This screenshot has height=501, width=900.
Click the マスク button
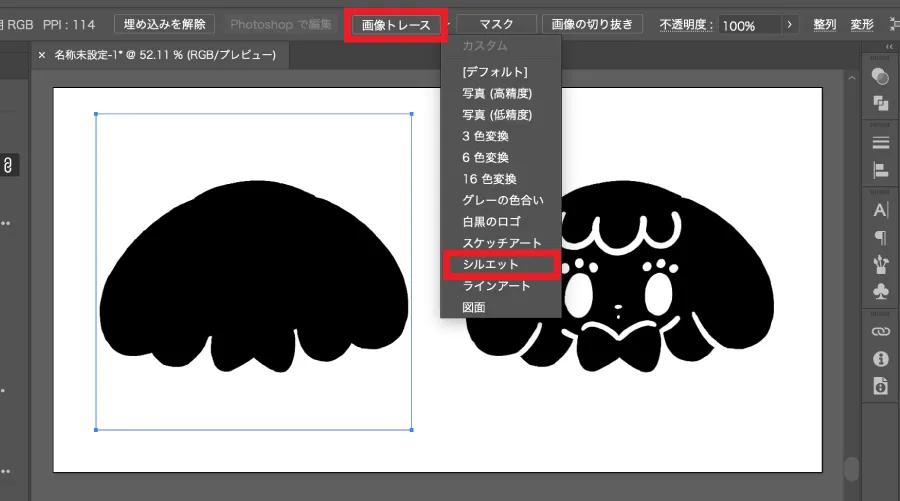[496, 24]
